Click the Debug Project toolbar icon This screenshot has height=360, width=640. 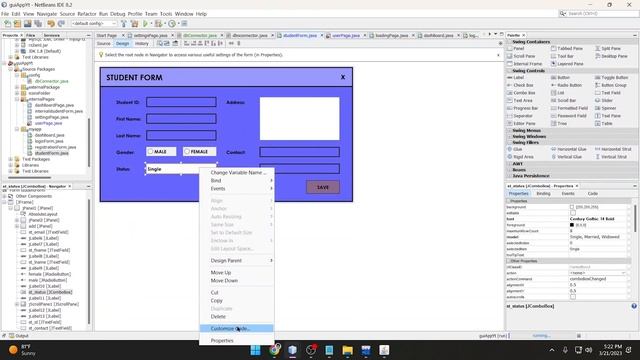click(158, 24)
